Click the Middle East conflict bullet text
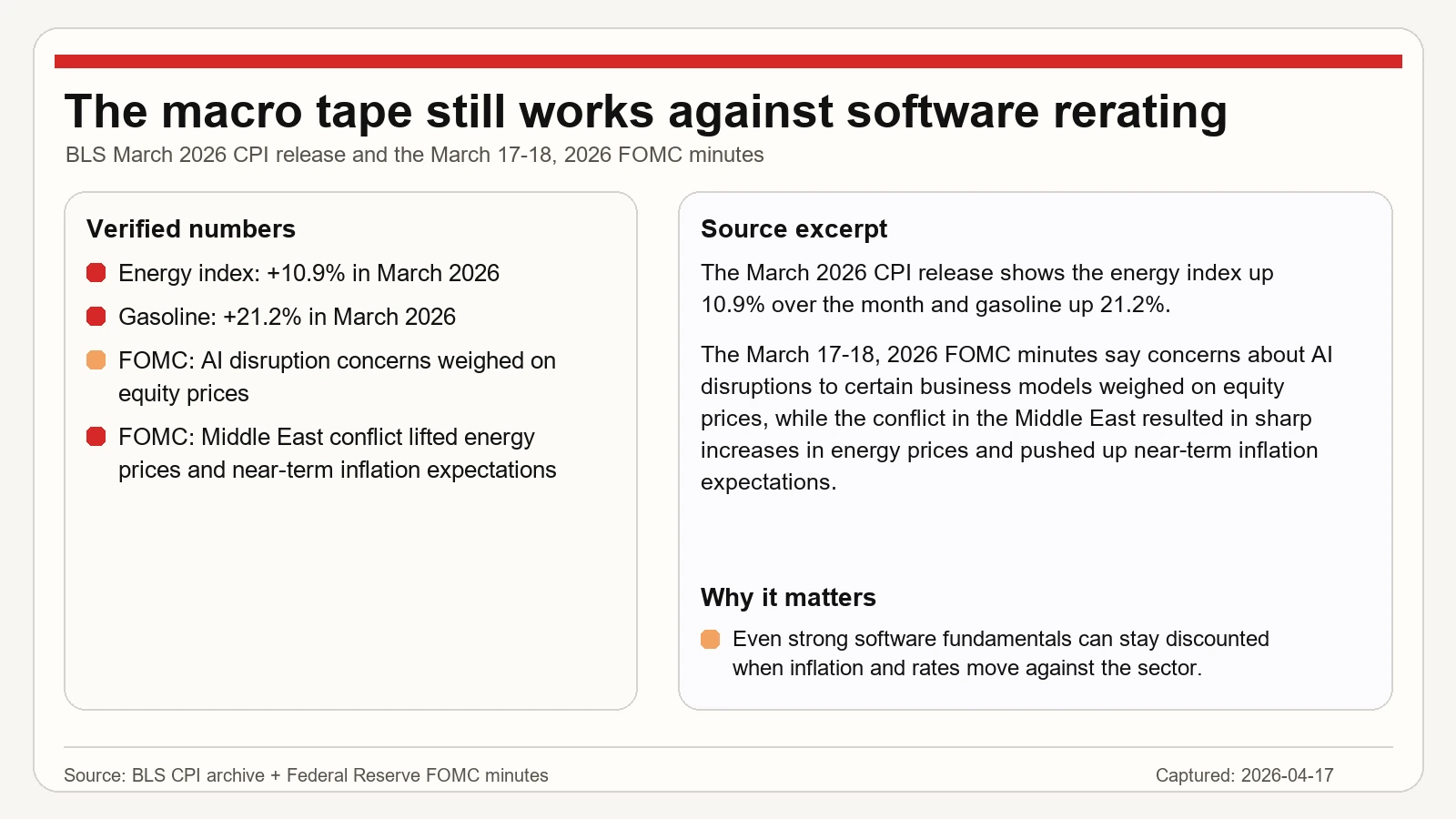1456x819 pixels. click(x=337, y=453)
